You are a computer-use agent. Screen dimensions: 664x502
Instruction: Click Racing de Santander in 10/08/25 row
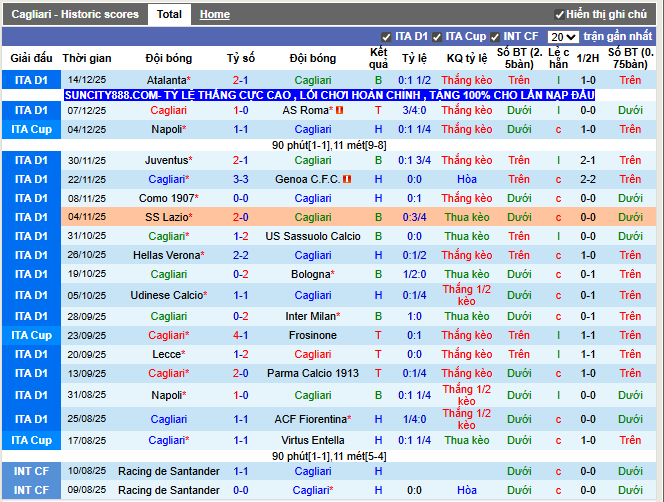(169, 471)
